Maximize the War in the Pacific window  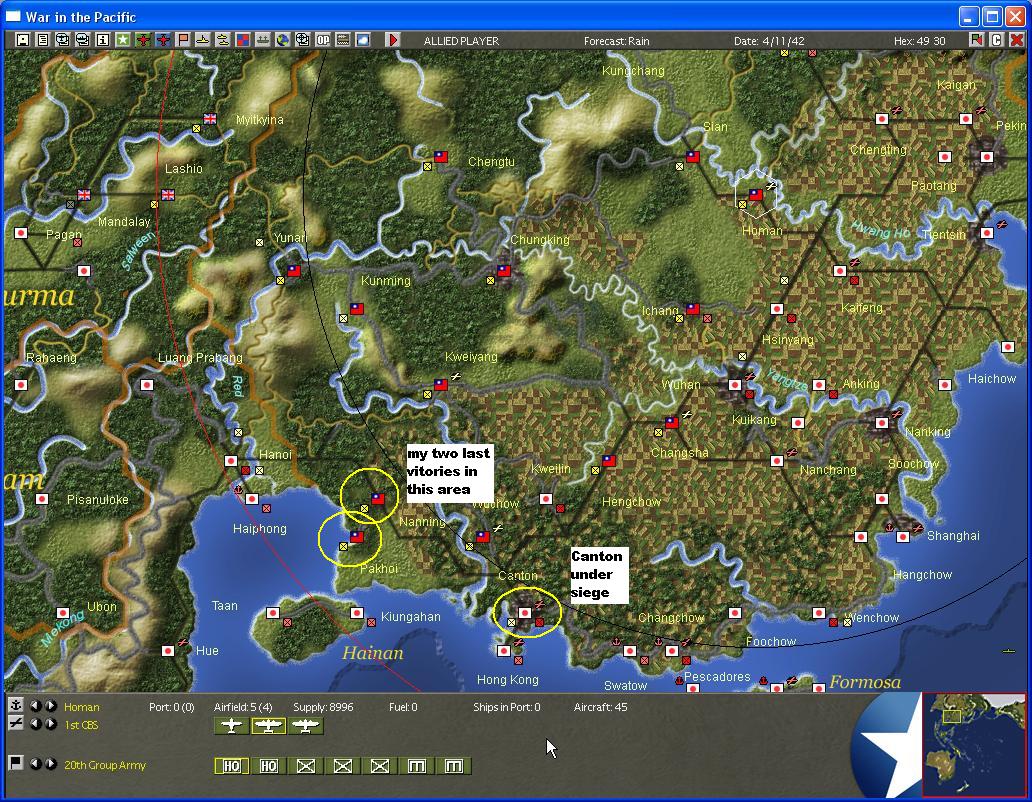coord(993,16)
